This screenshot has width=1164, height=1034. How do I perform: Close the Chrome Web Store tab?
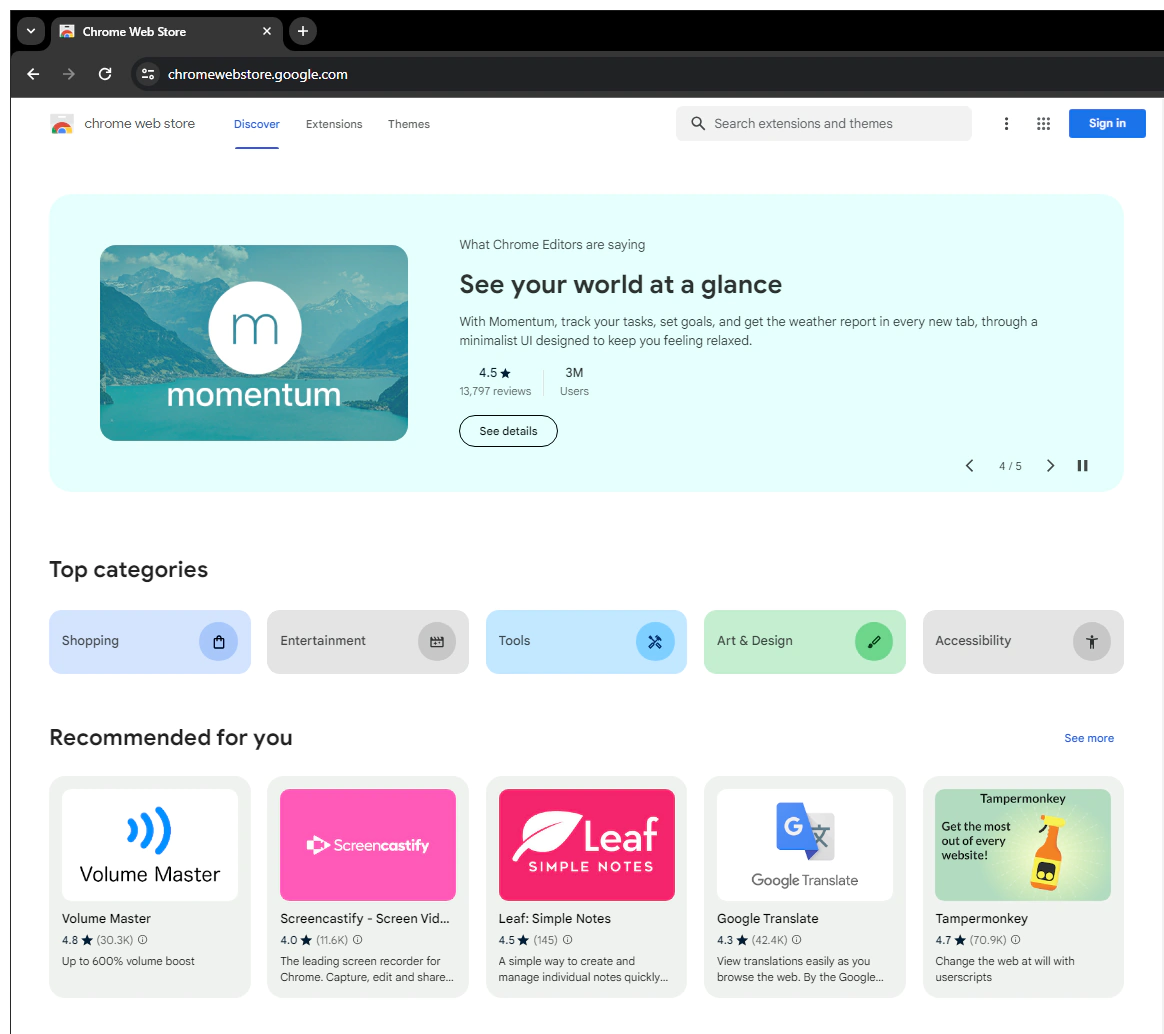point(267,31)
